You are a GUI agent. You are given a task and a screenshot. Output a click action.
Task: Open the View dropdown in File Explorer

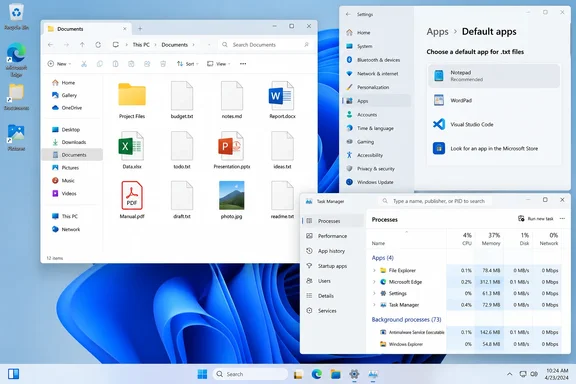coord(219,64)
